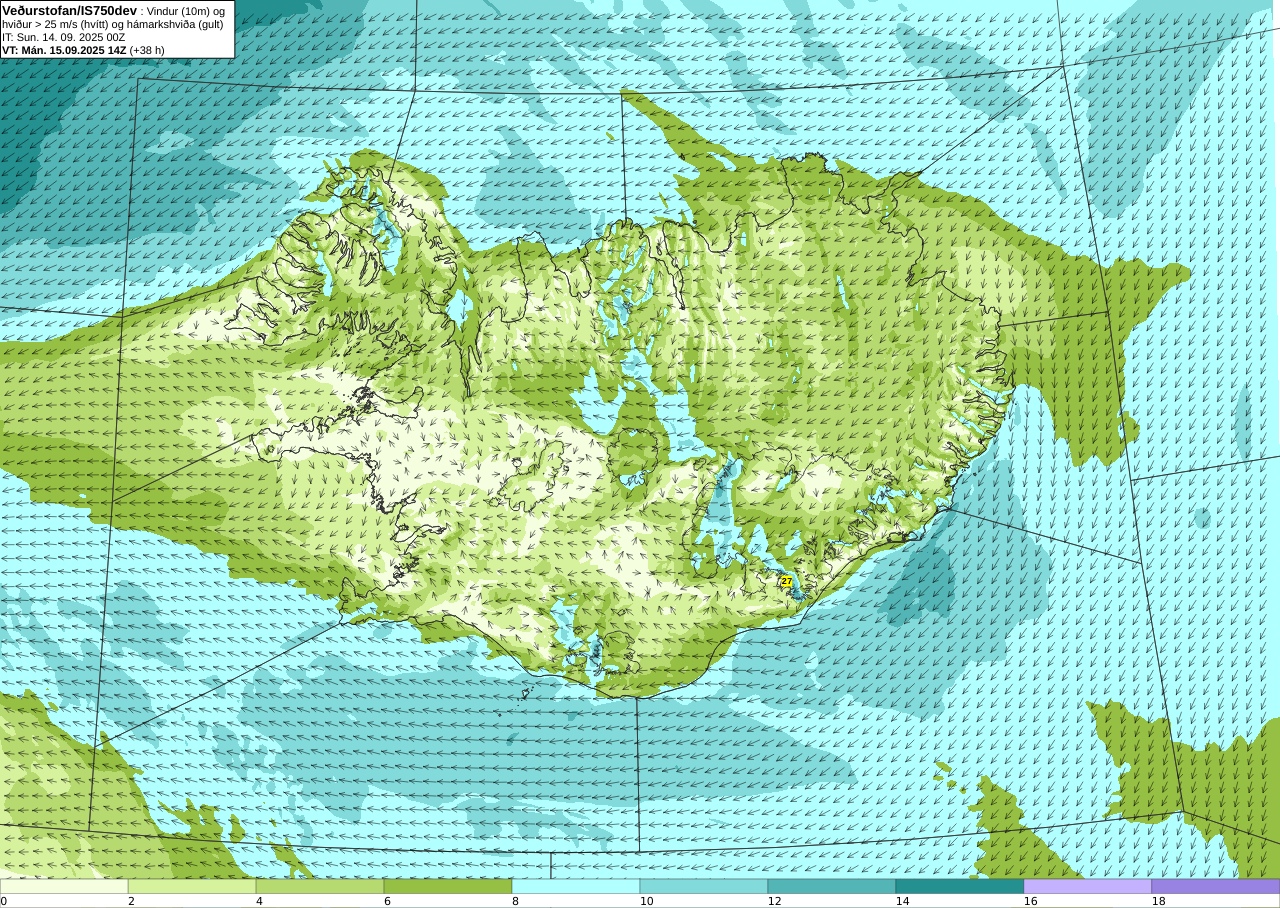Image resolution: width=1280 pixels, height=908 pixels.
Task: Click the legend tick label 4
Action: pyautogui.click(x=259, y=901)
